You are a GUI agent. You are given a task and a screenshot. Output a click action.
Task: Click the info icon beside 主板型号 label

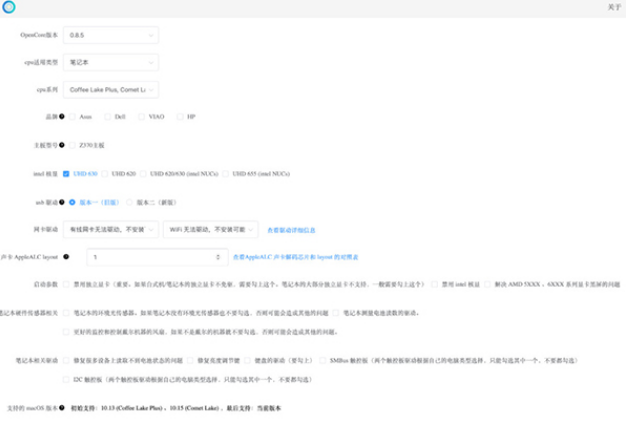(x=62, y=145)
